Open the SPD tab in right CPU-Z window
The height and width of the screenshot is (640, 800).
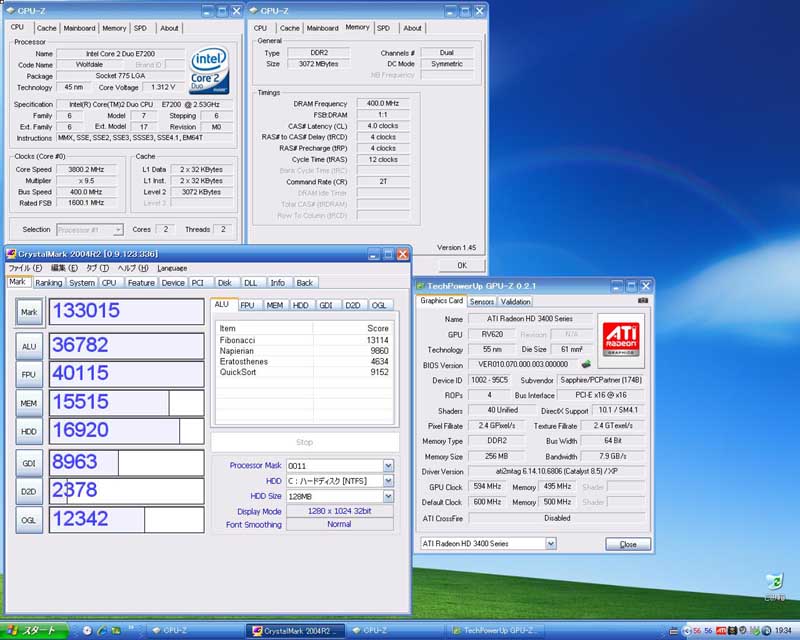point(384,28)
